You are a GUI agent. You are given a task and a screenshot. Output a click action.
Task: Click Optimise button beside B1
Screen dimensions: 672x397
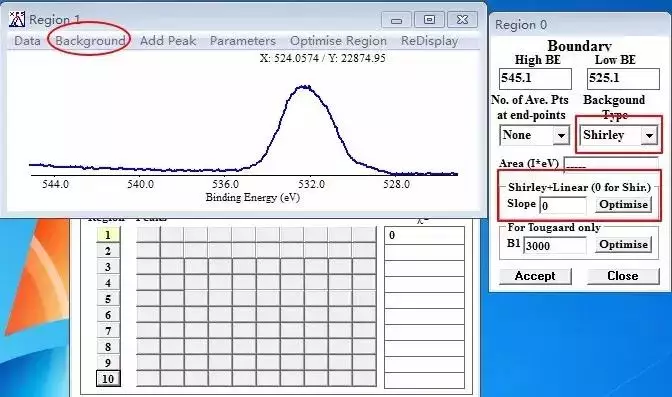623,244
